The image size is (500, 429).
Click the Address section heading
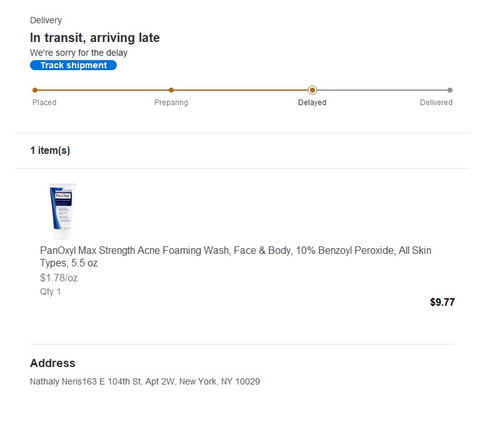[53, 363]
